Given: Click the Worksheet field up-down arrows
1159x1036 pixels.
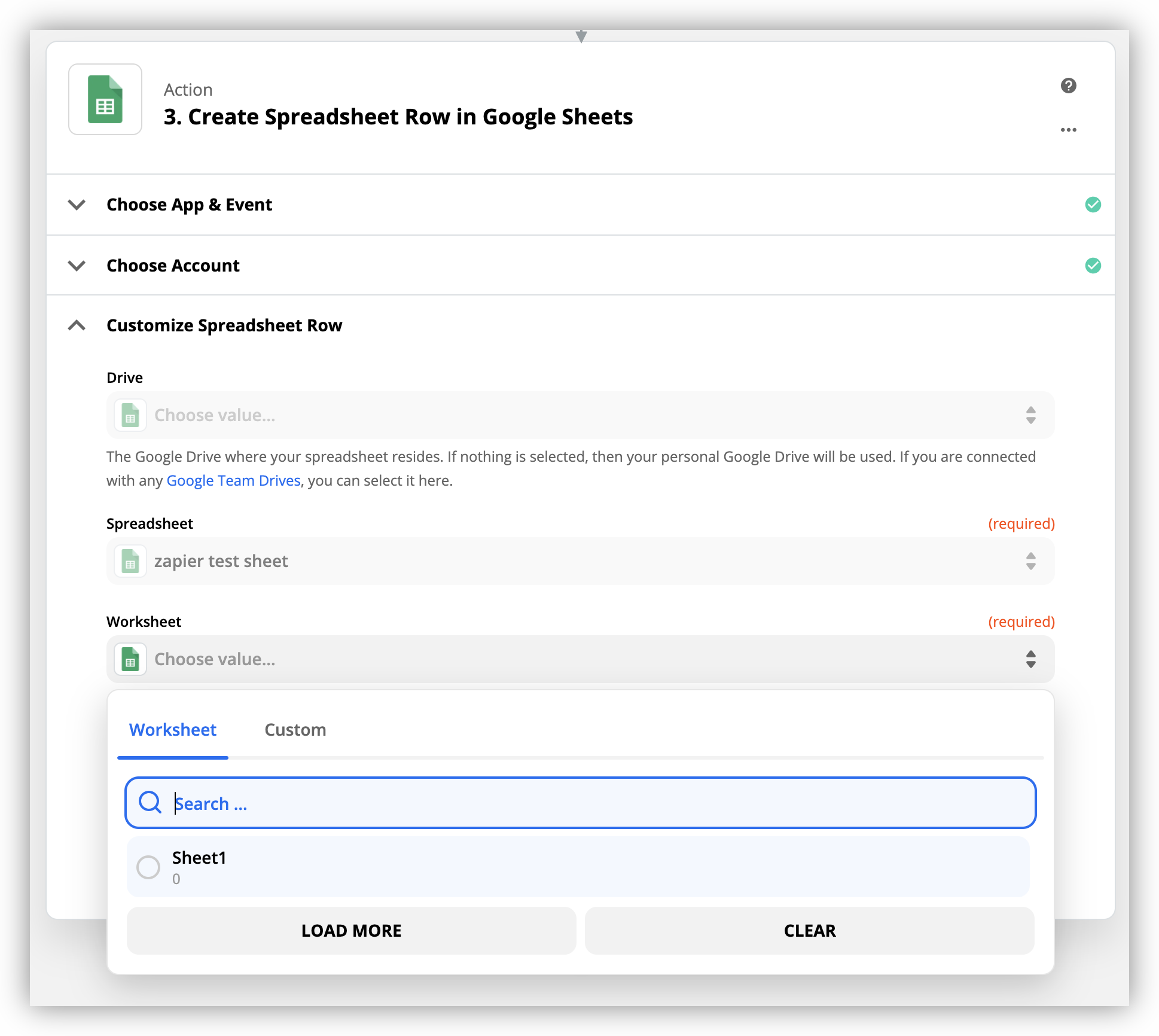Looking at the screenshot, I should 1030,659.
